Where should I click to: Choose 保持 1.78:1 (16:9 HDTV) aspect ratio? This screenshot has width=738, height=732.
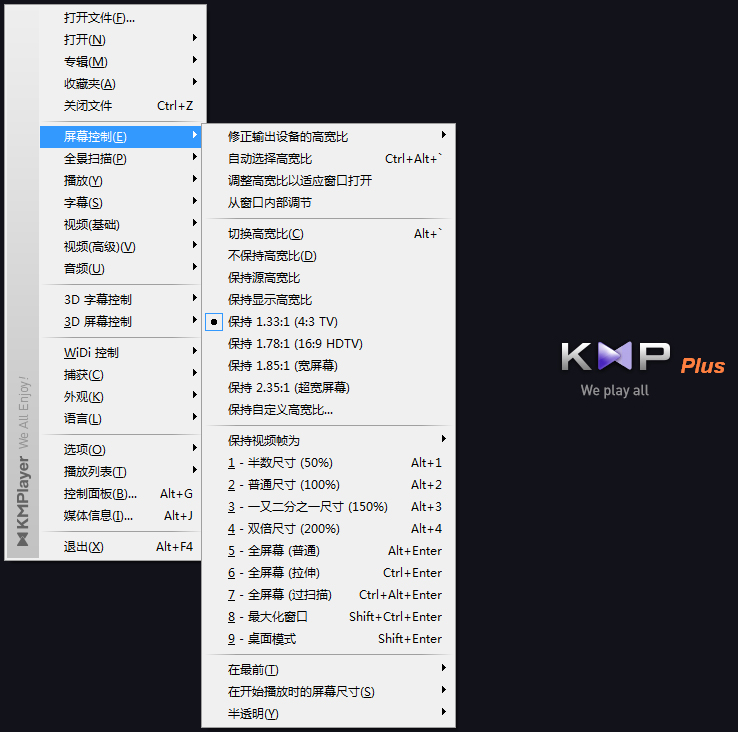[295, 344]
